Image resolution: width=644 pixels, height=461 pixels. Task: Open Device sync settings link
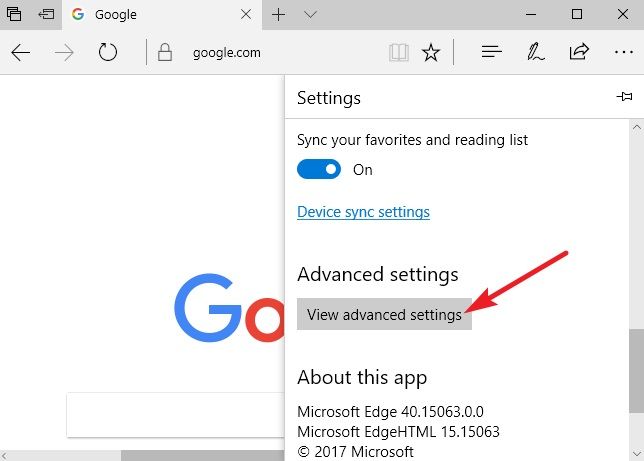click(x=363, y=212)
